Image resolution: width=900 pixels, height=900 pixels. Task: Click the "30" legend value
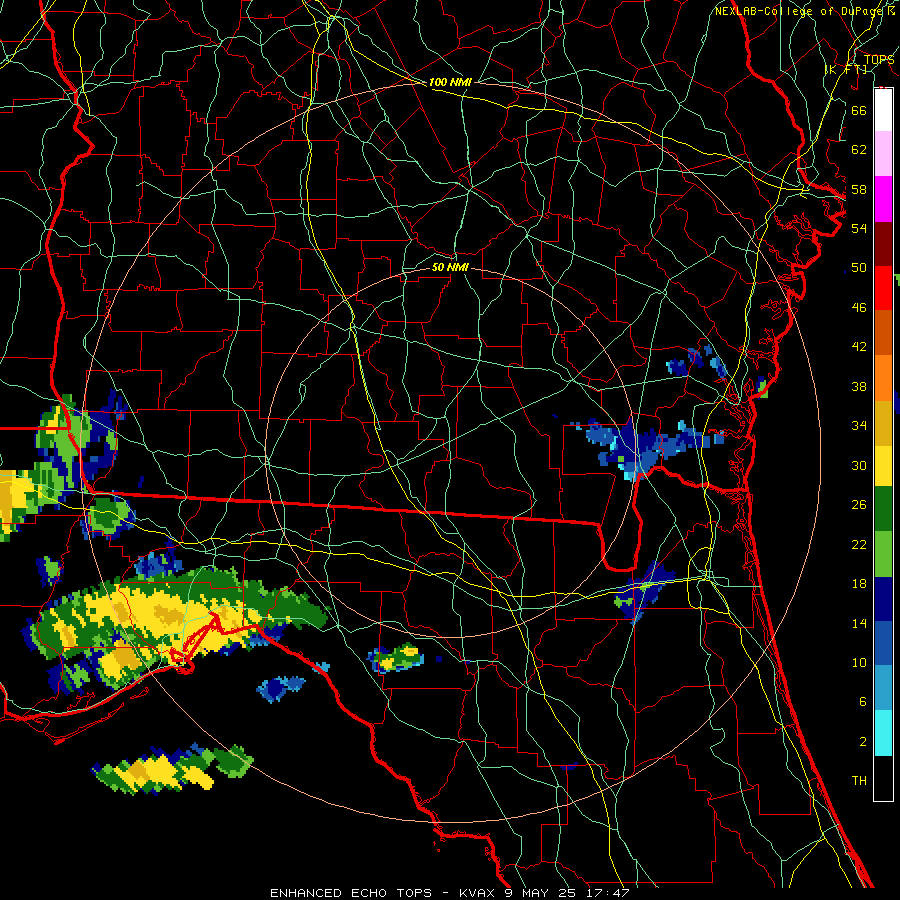point(859,465)
